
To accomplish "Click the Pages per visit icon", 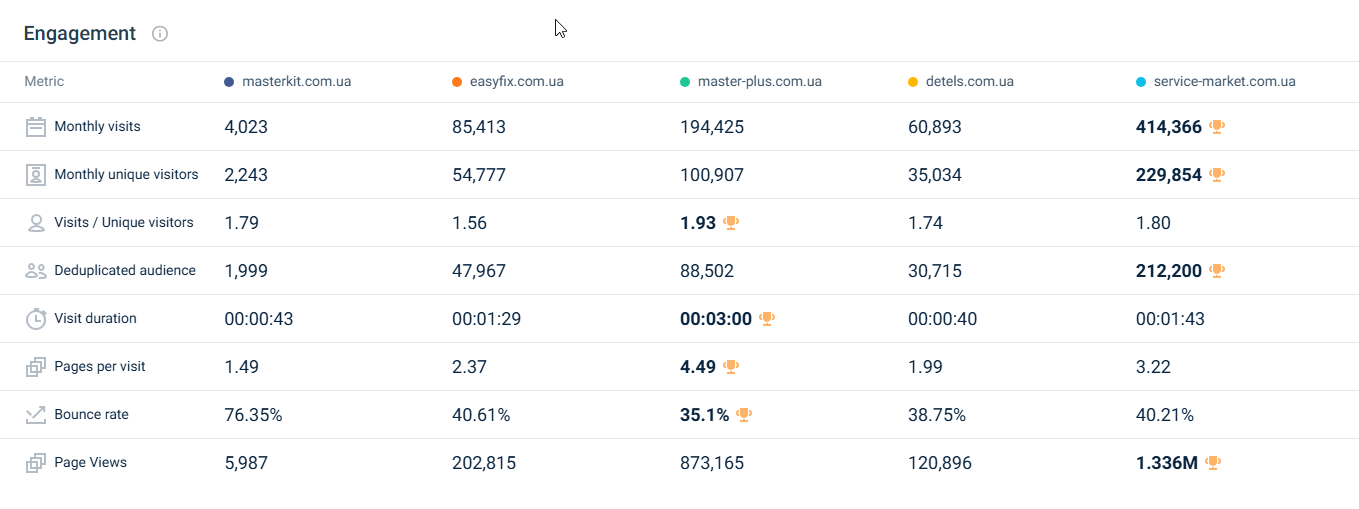I will click(x=36, y=367).
